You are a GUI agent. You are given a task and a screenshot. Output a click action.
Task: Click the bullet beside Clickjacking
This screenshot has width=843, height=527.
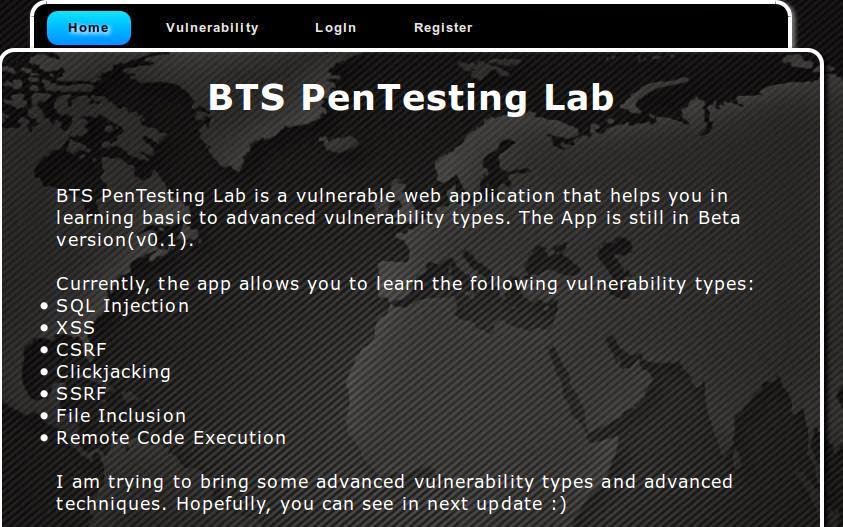click(x=45, y=373)
